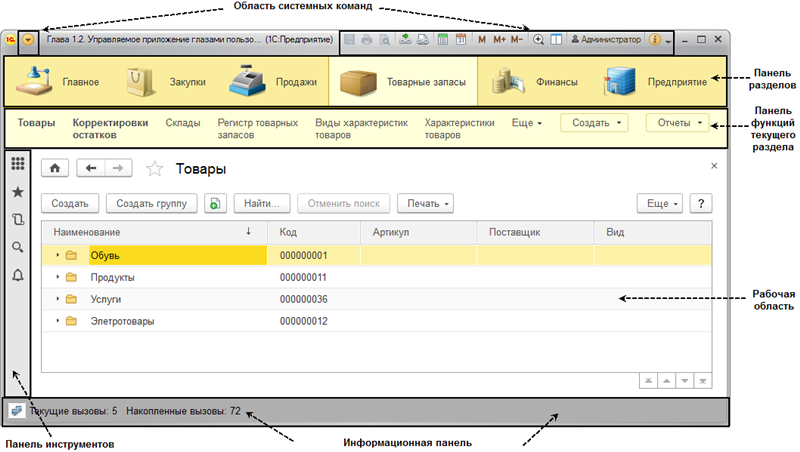The height and width of the screenshot is (452, 800).
Task: Click the copy item icon beside Создать группу
Action: click(x=216, y=203)
